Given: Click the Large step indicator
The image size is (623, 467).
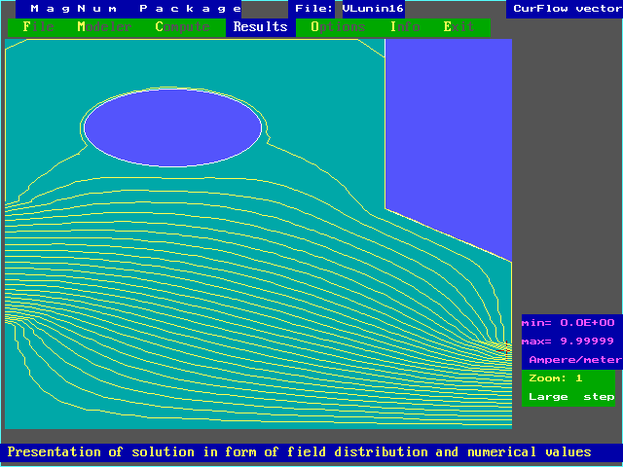Looking at the screenshot, I should click(x=571, y=397).
